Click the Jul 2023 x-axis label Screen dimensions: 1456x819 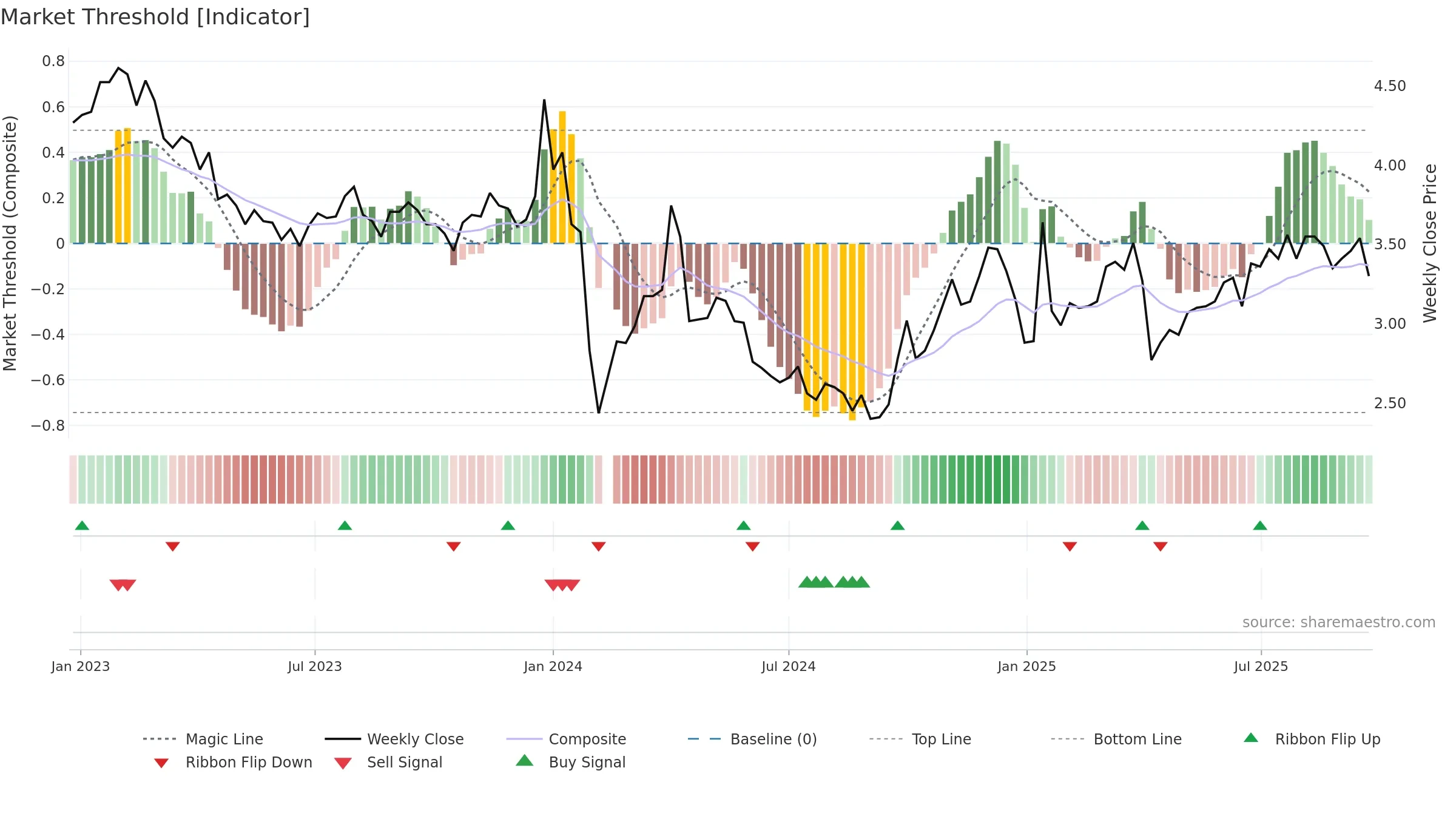click(314, 666)
